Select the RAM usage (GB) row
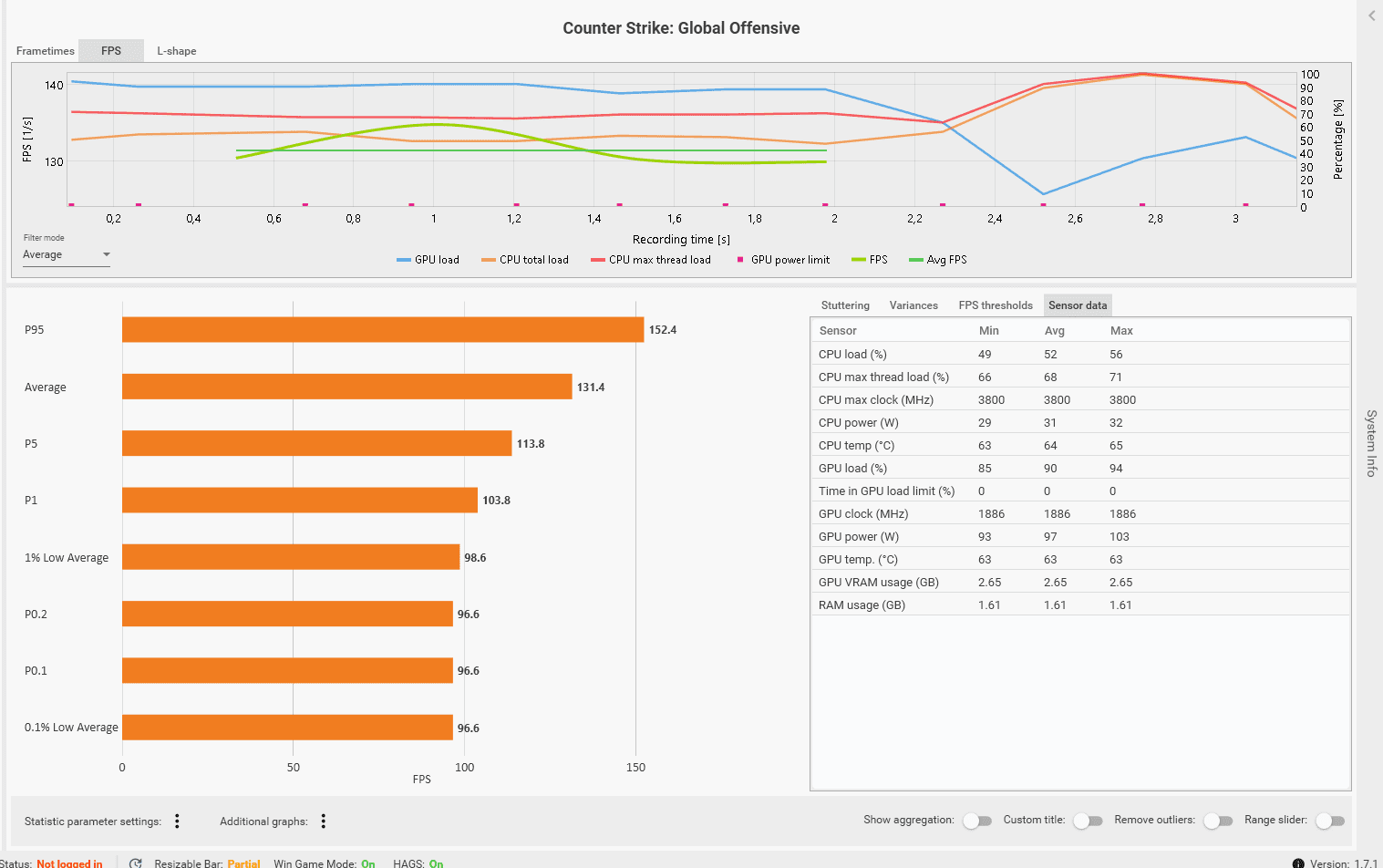 tap(1080, 604)
